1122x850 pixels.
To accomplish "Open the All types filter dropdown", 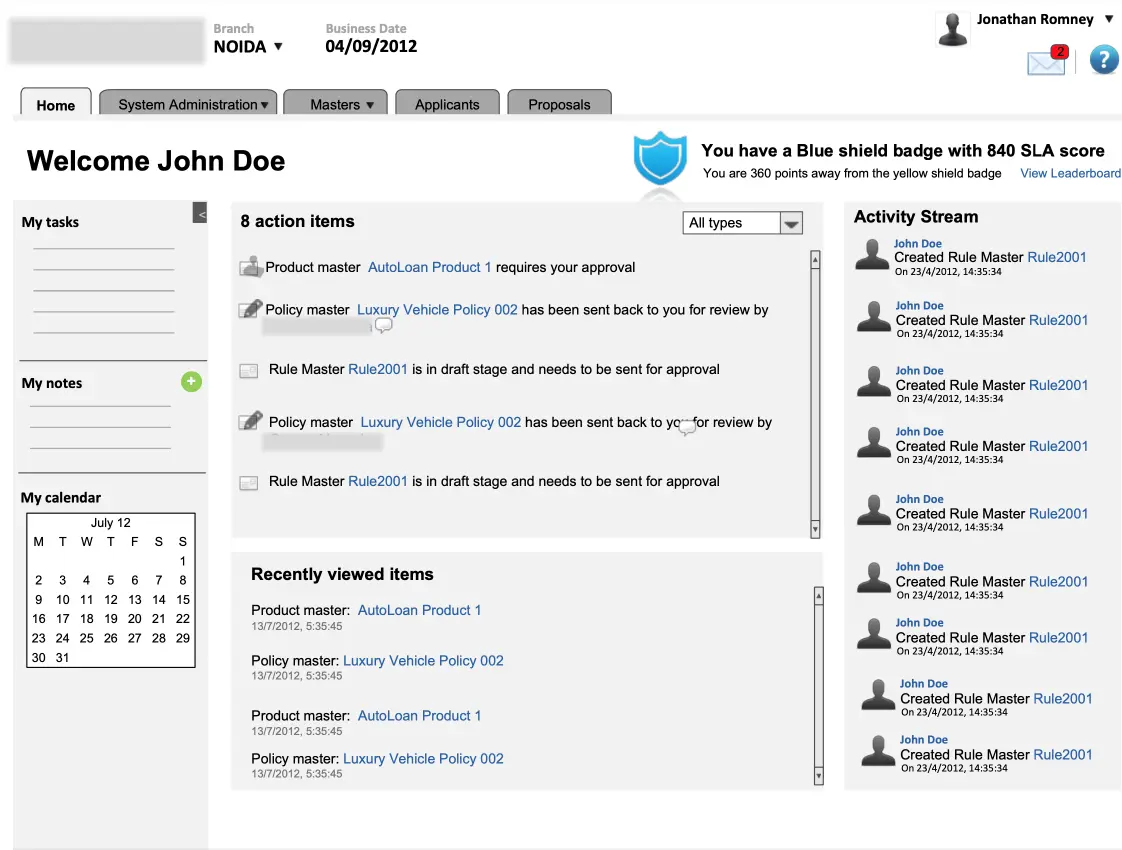I will tap(790, 224).
